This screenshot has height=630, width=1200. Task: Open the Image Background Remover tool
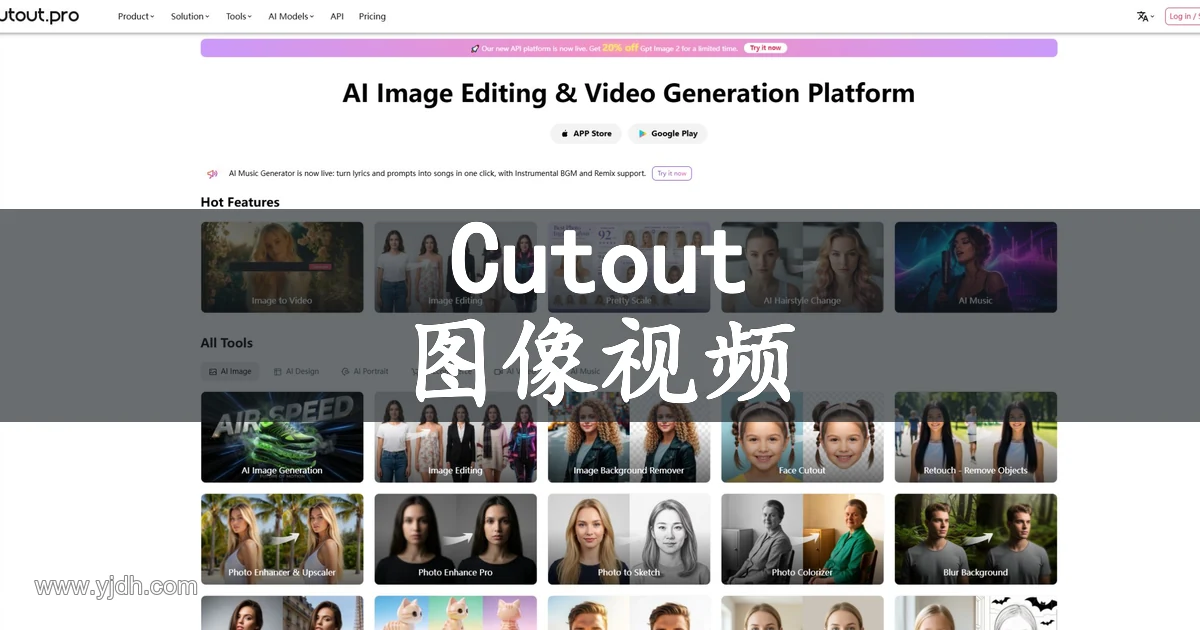(x=629, y=437)
